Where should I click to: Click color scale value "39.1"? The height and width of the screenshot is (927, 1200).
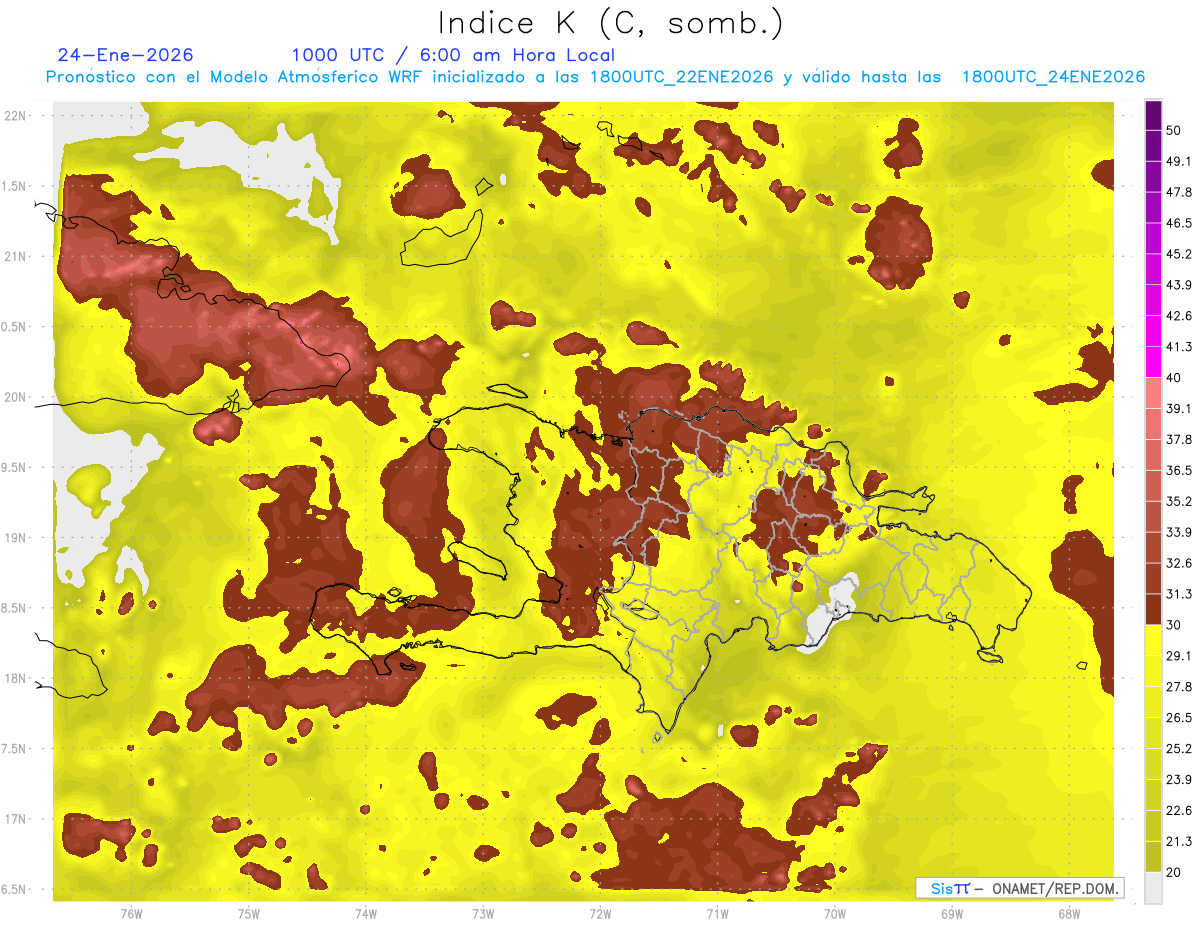click(1178, 408)
